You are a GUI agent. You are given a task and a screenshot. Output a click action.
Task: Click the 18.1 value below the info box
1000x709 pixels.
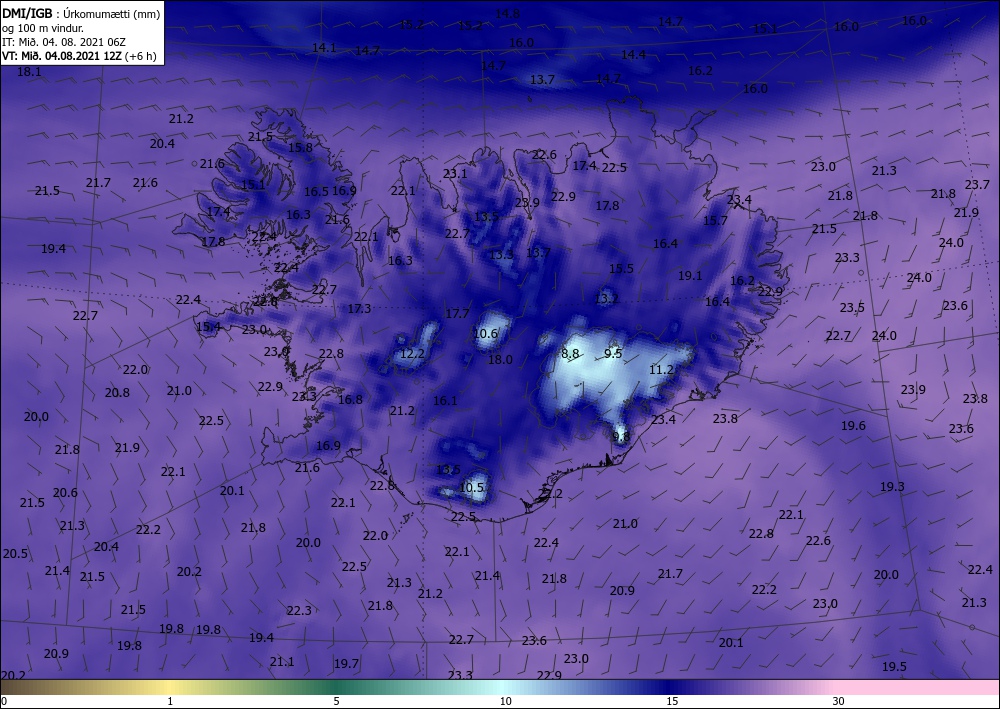tap(29, 72)
